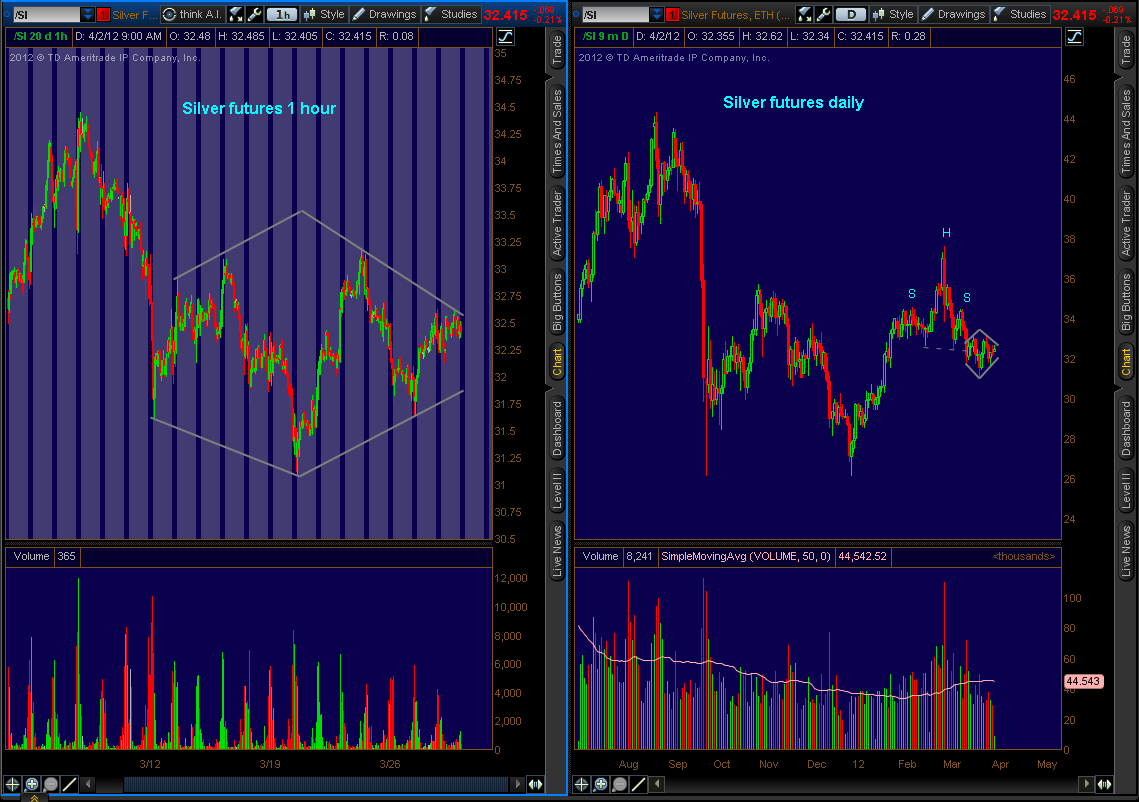Select the trendline drawing tool in right chart

point(638,784)
